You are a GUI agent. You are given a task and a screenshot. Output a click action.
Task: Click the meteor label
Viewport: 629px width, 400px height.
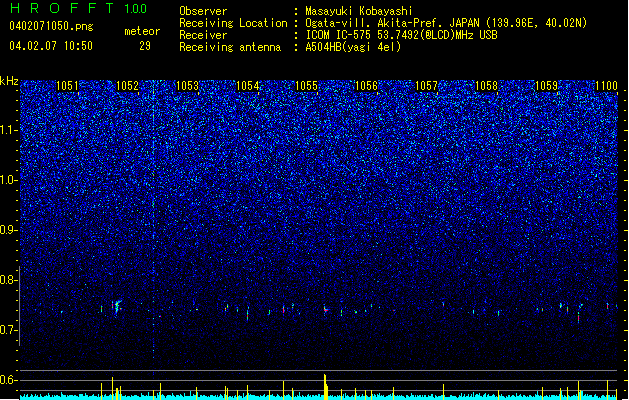(x=142, y=31)
